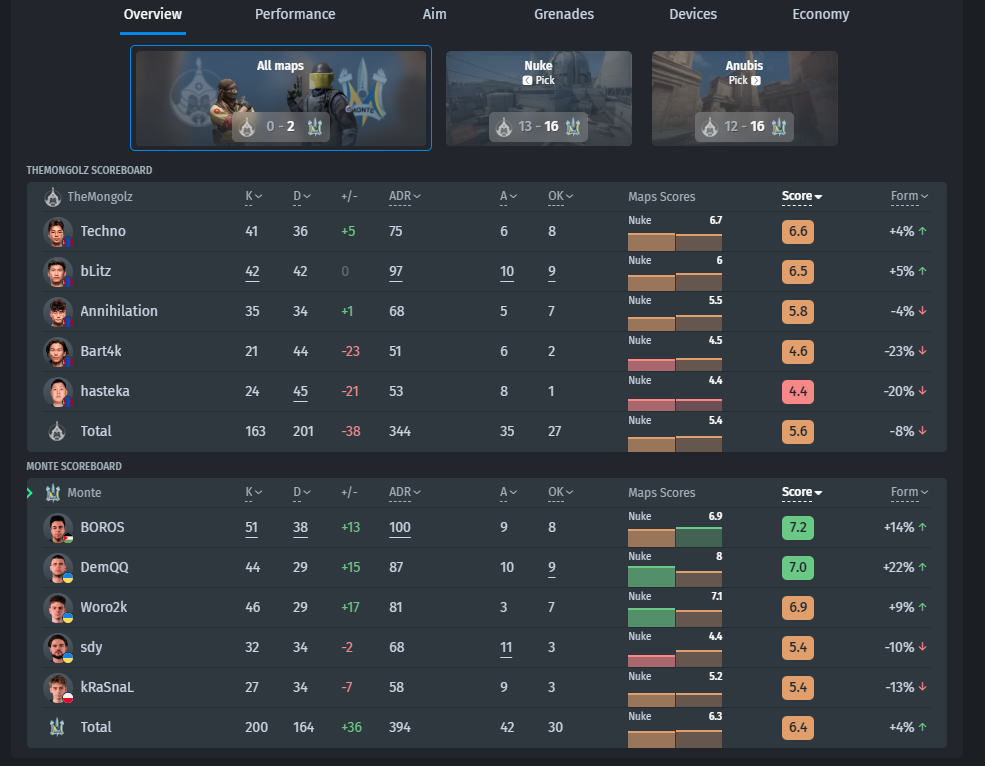The height and width of the screenshot is (766, 985).
Task: Click Techno's green form trend arrow
Action: pos(922,231)
